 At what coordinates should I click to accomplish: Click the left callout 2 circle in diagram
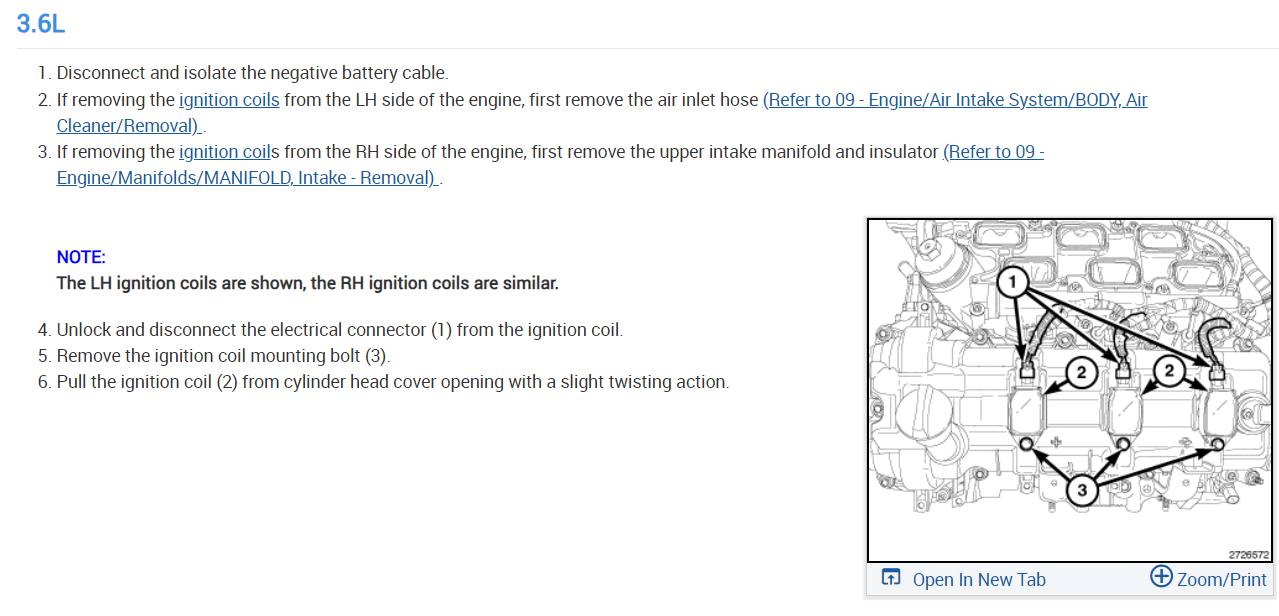click(1080, 373)
